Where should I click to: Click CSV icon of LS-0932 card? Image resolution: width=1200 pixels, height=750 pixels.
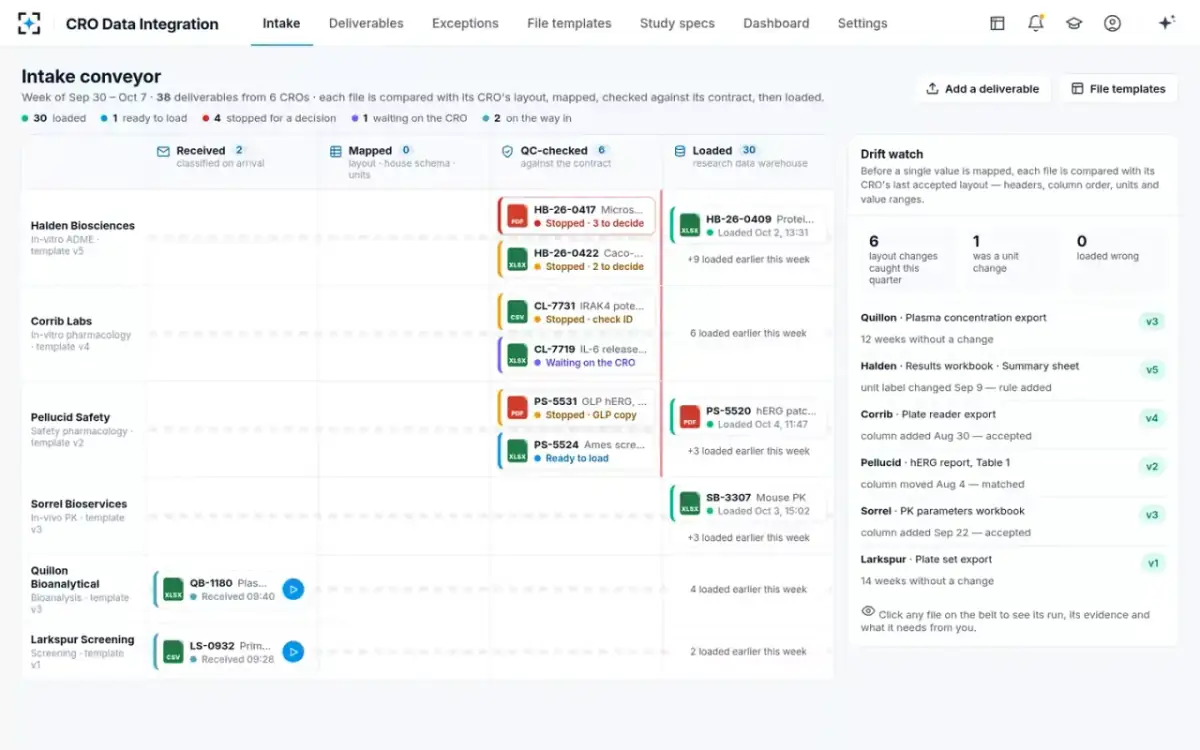click(173, 652)
